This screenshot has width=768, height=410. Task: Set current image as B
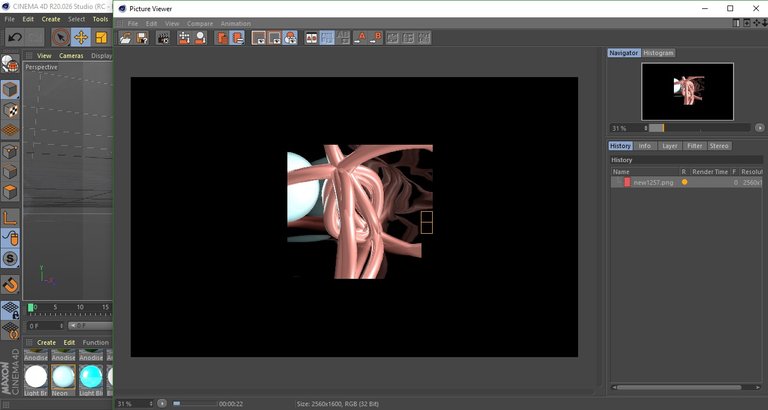click(376, 38)
